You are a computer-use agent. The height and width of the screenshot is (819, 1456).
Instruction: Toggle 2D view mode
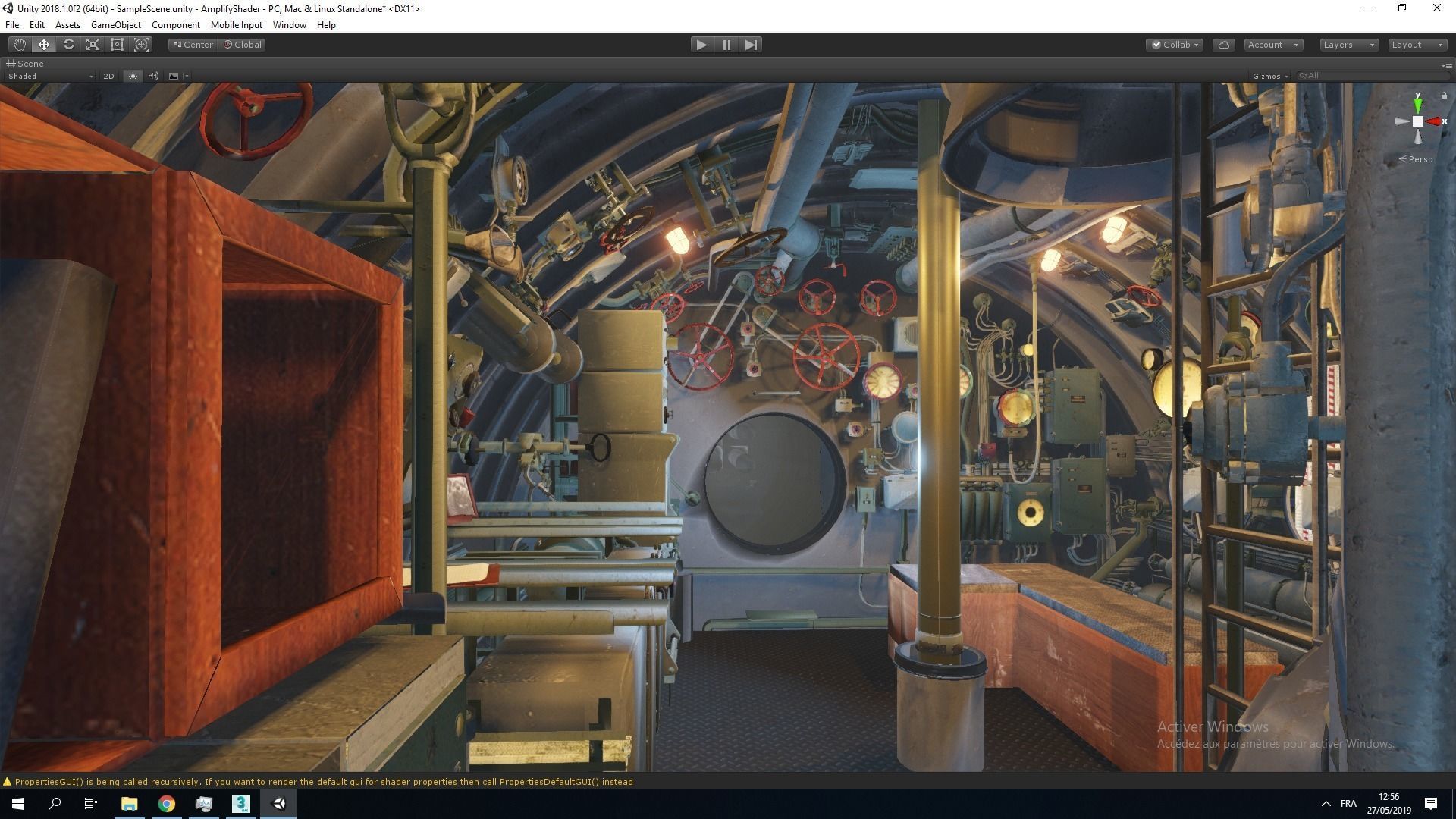[108, 76]
